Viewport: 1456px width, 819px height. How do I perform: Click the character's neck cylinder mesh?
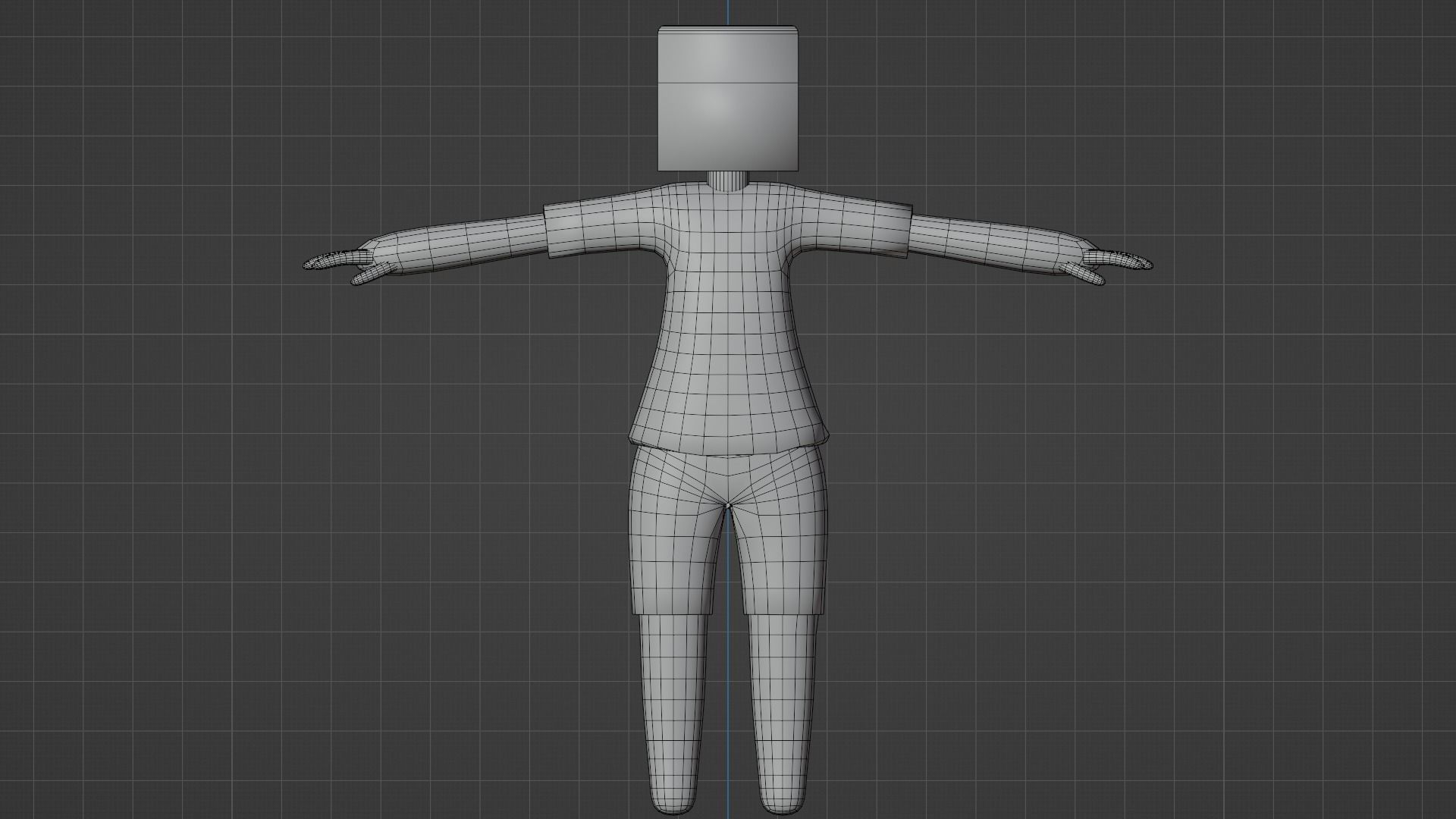[728, 181]
